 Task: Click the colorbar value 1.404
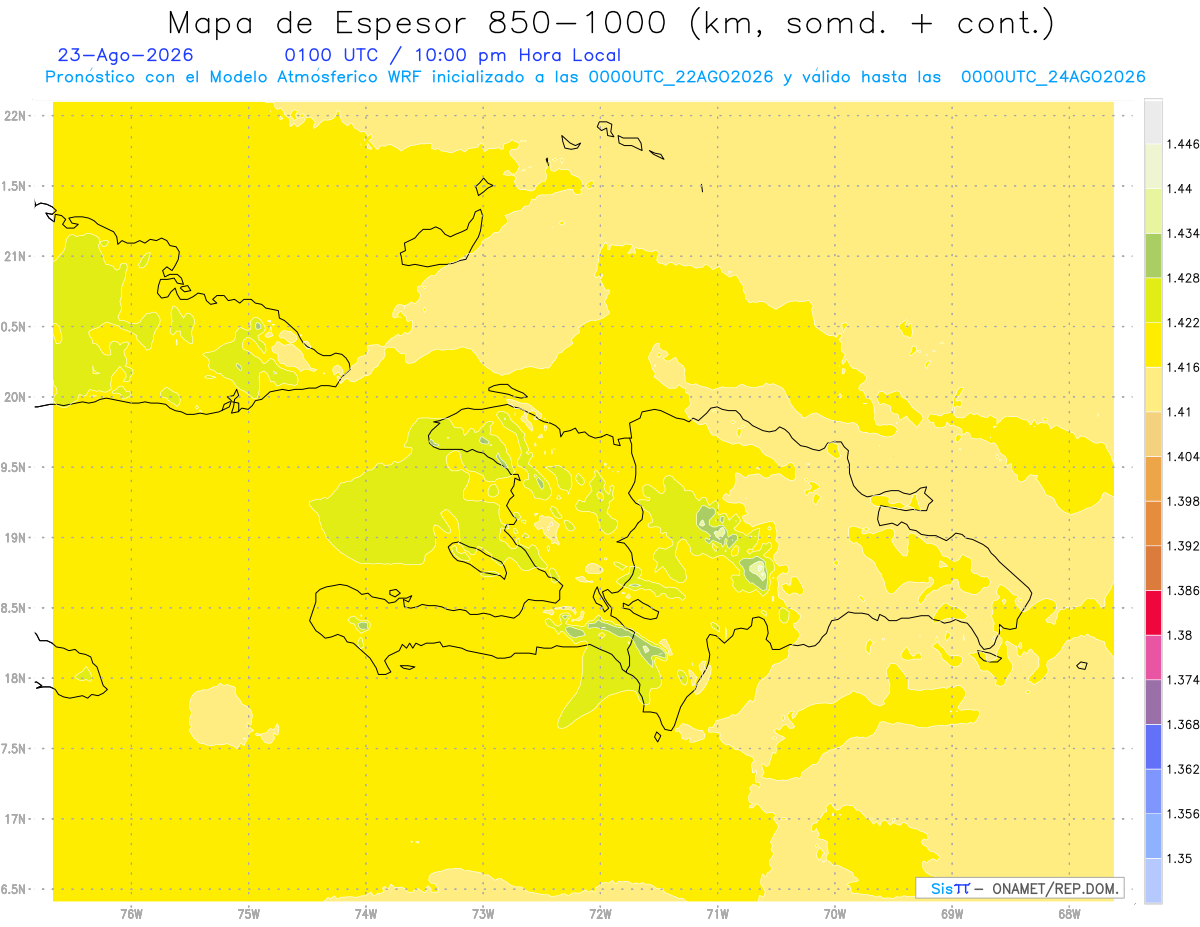click(x=1183, y=456)
